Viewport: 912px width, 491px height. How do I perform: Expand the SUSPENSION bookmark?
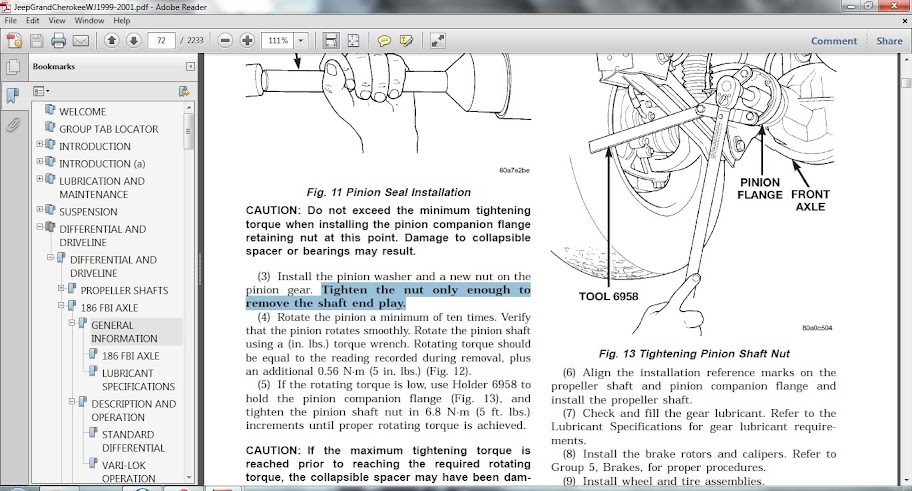[x=40, y=209]
